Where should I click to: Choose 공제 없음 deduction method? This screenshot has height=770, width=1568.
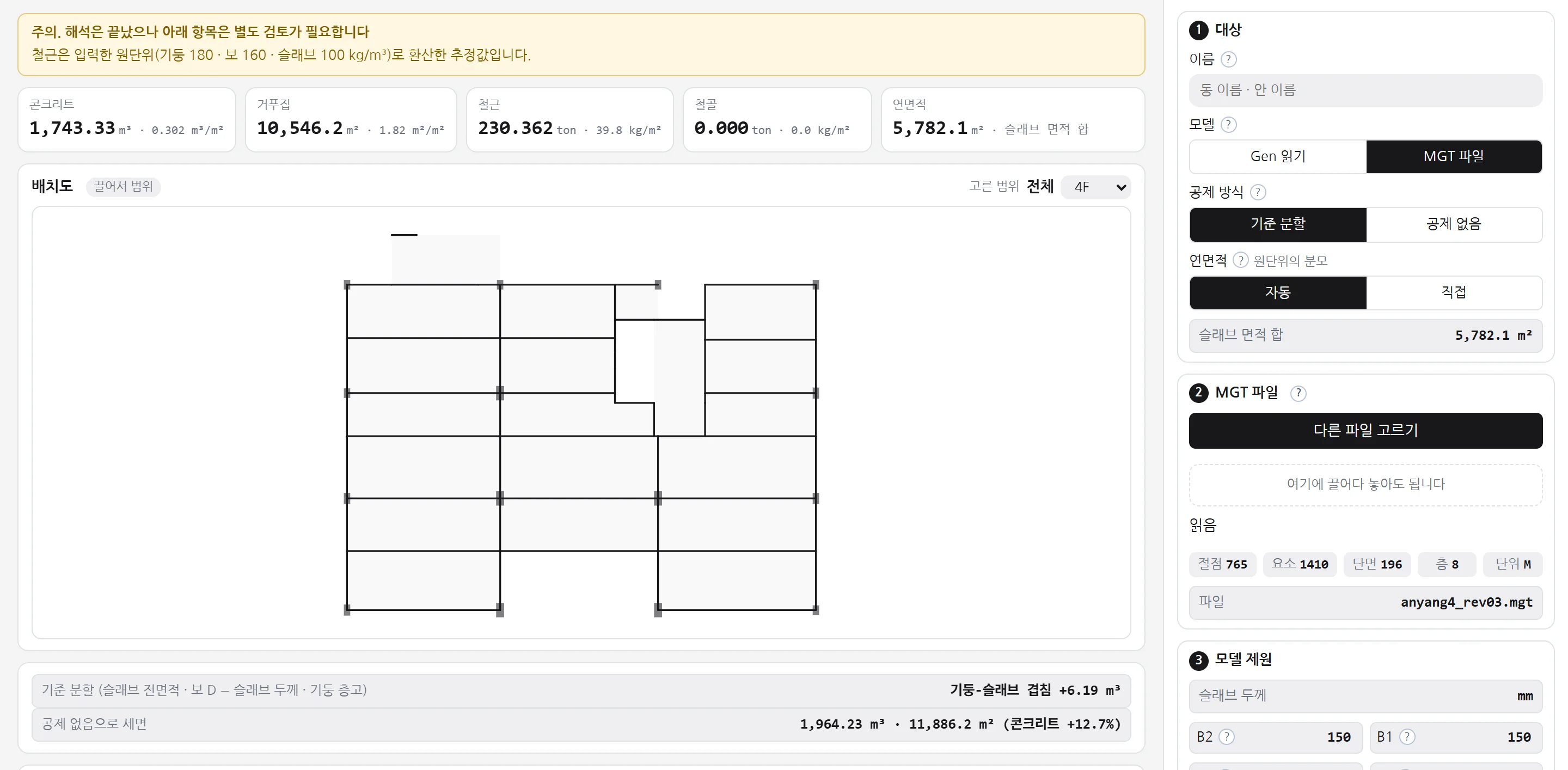1454,224
